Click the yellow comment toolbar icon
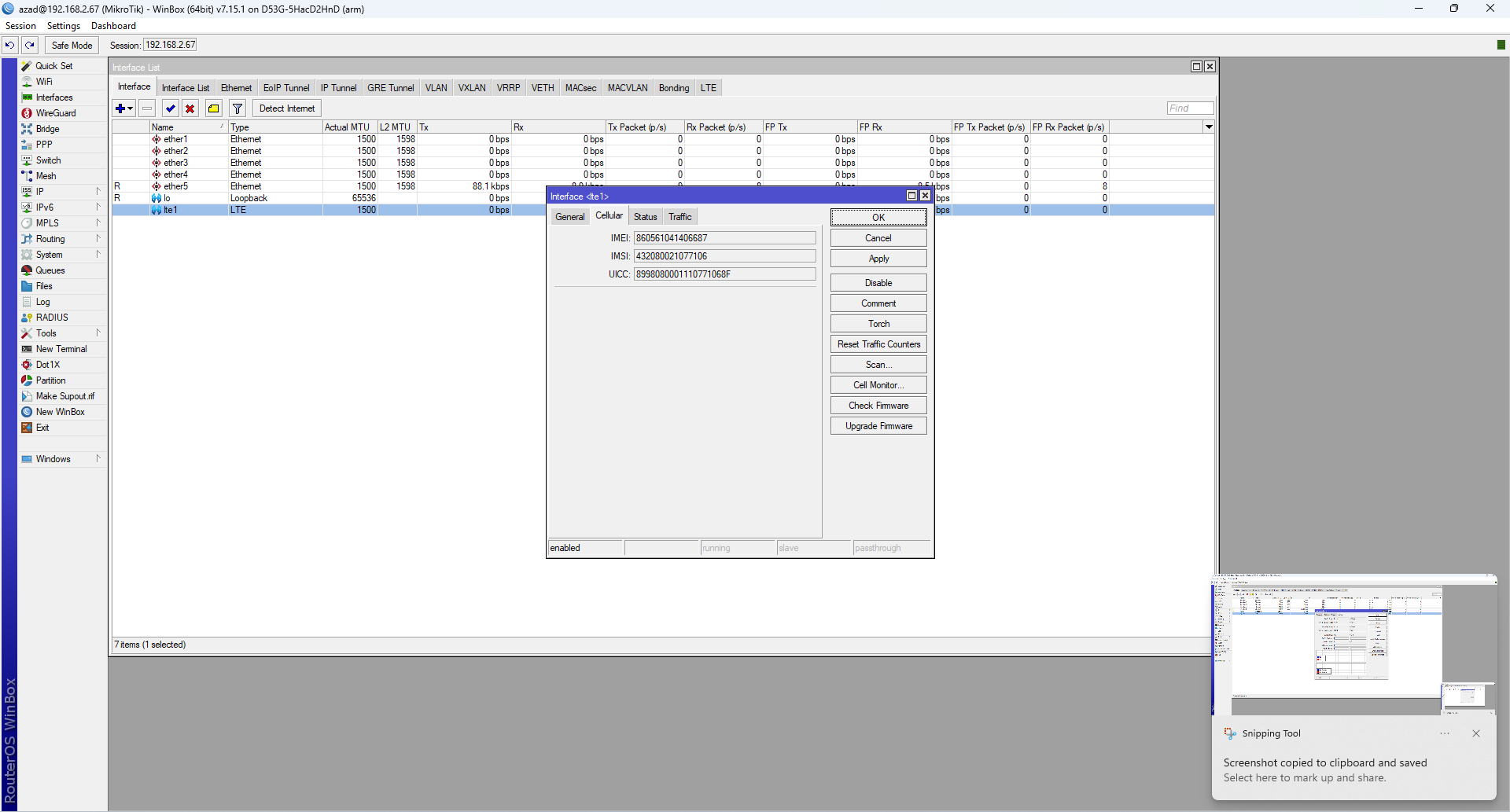 click(x=213, y=108)
